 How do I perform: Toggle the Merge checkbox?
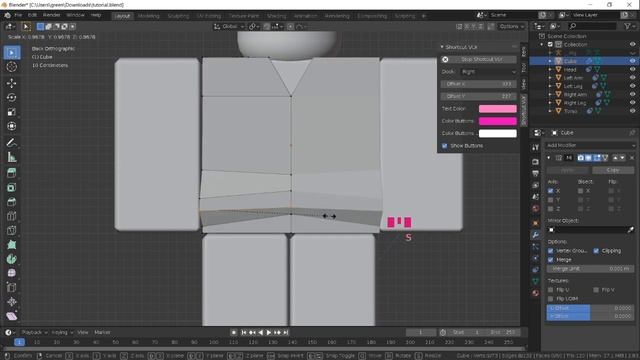point(550,260)
